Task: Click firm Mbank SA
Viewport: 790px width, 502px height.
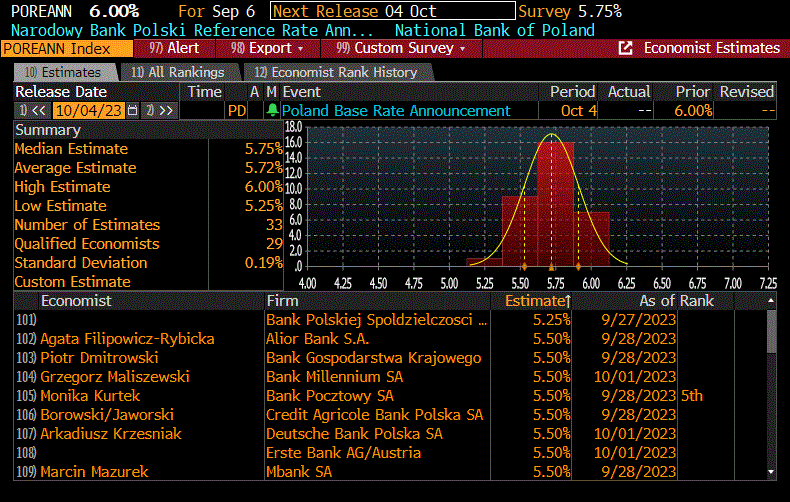Action: pyautogui.click(x=299, y=472)
